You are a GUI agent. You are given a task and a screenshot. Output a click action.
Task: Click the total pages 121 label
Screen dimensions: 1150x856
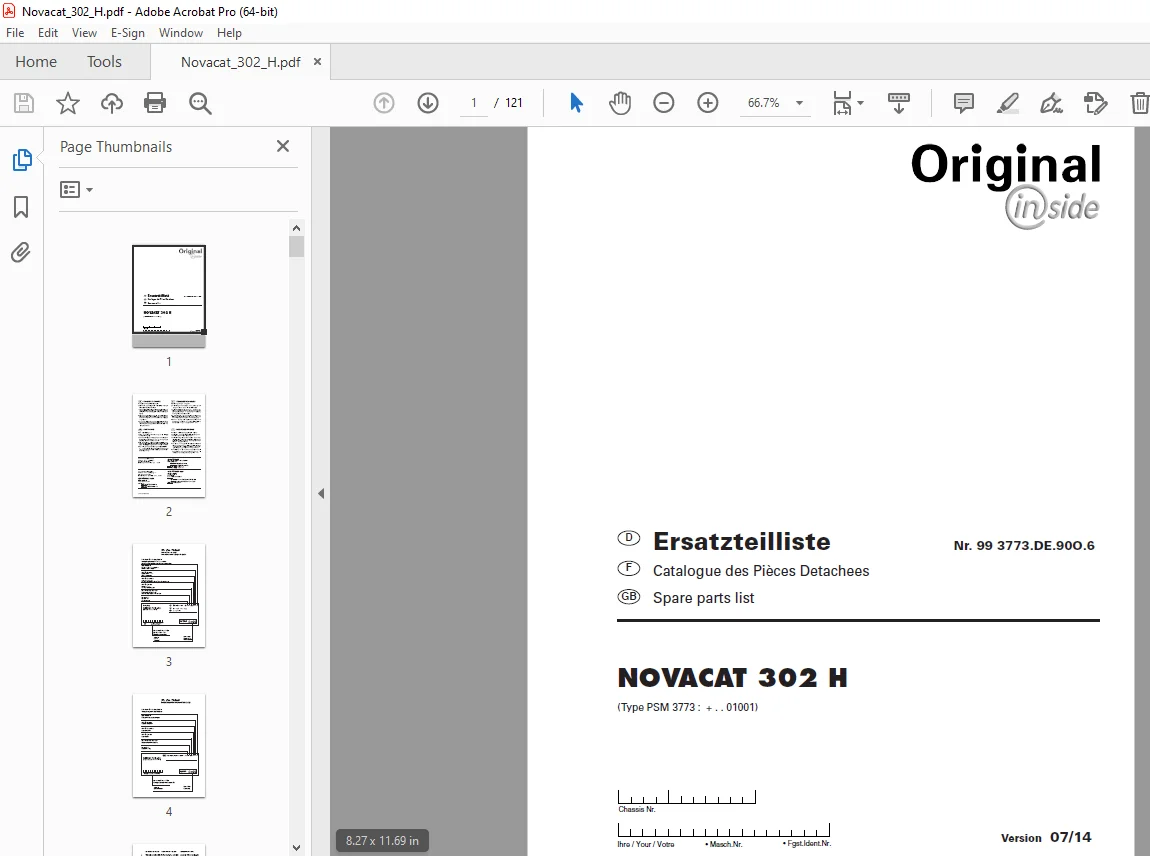pyautogui.click(x=514, y=103)
